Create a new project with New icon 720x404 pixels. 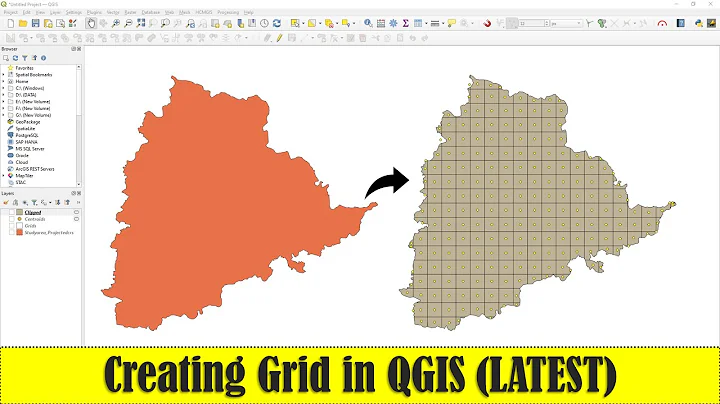[x=11, y=23]
